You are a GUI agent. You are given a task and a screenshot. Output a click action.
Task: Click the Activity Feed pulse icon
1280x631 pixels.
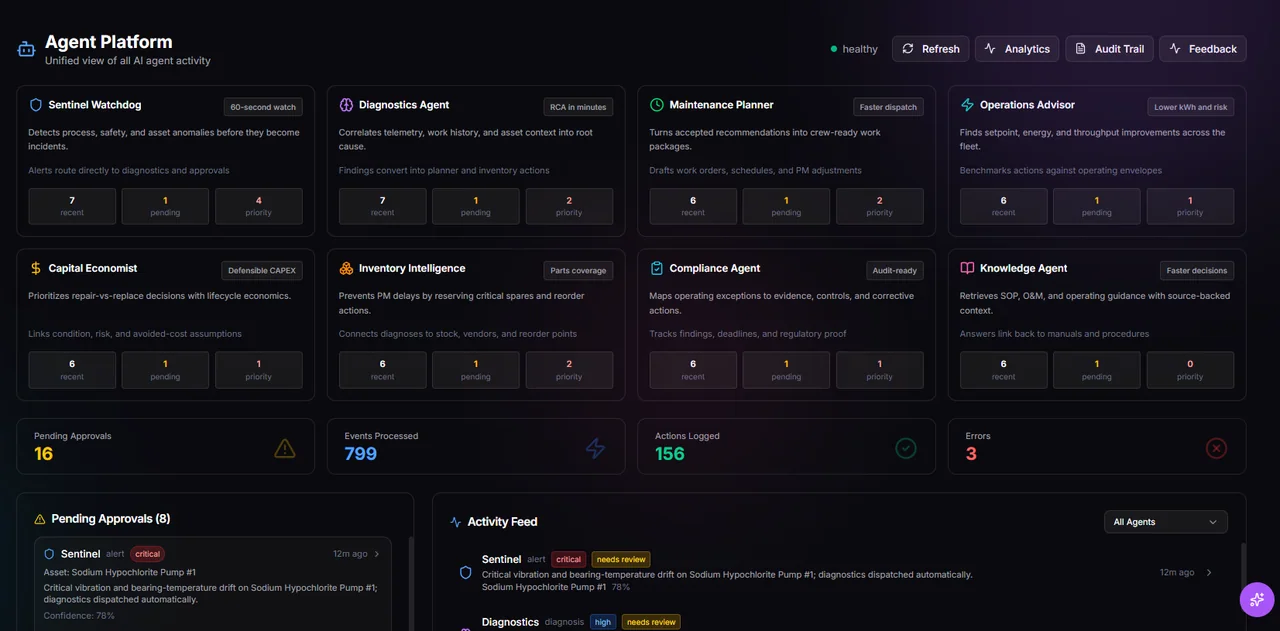tap(456, 522)
